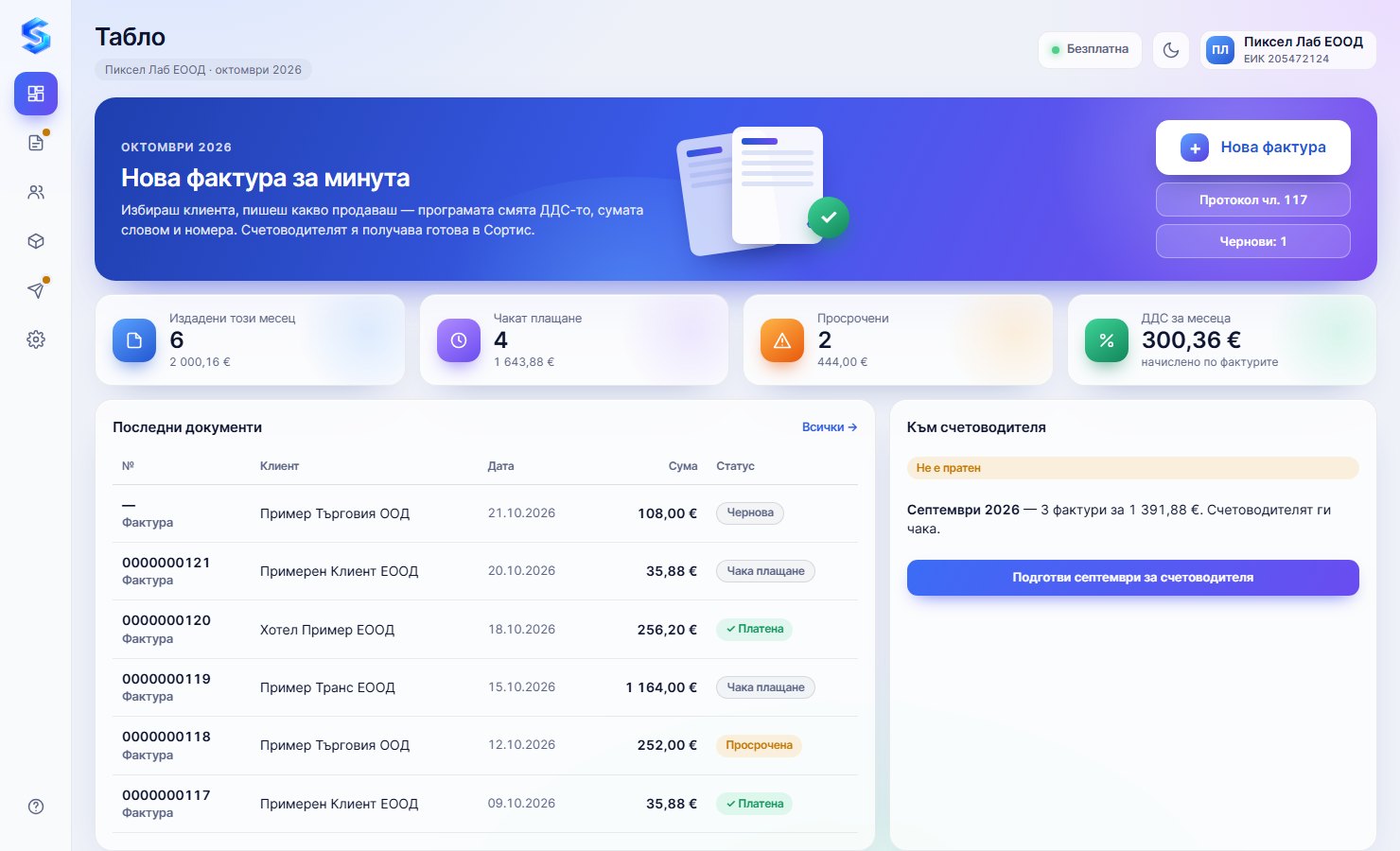Screen dimensions: 1400x851
Task: Click the plus icon in Нова фактура
Action: click(x=1195, y=148)
